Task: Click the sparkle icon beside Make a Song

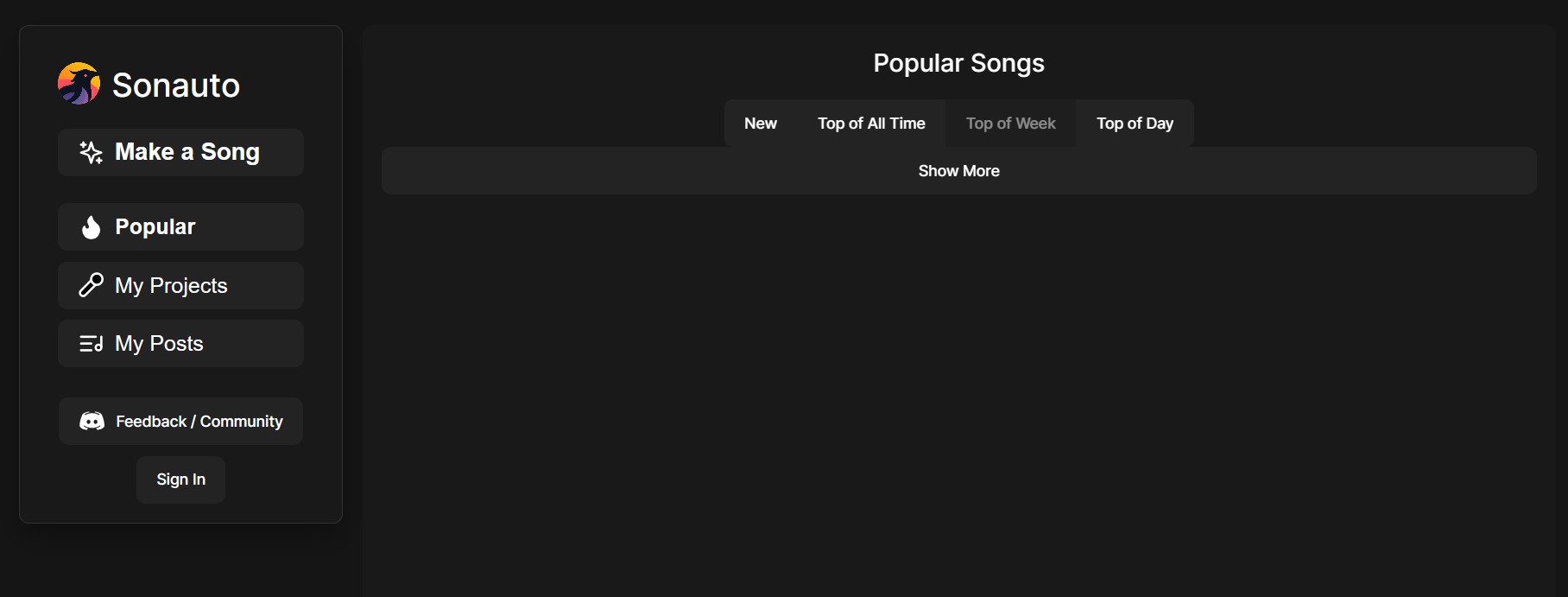Action: [x=91, y=152]
